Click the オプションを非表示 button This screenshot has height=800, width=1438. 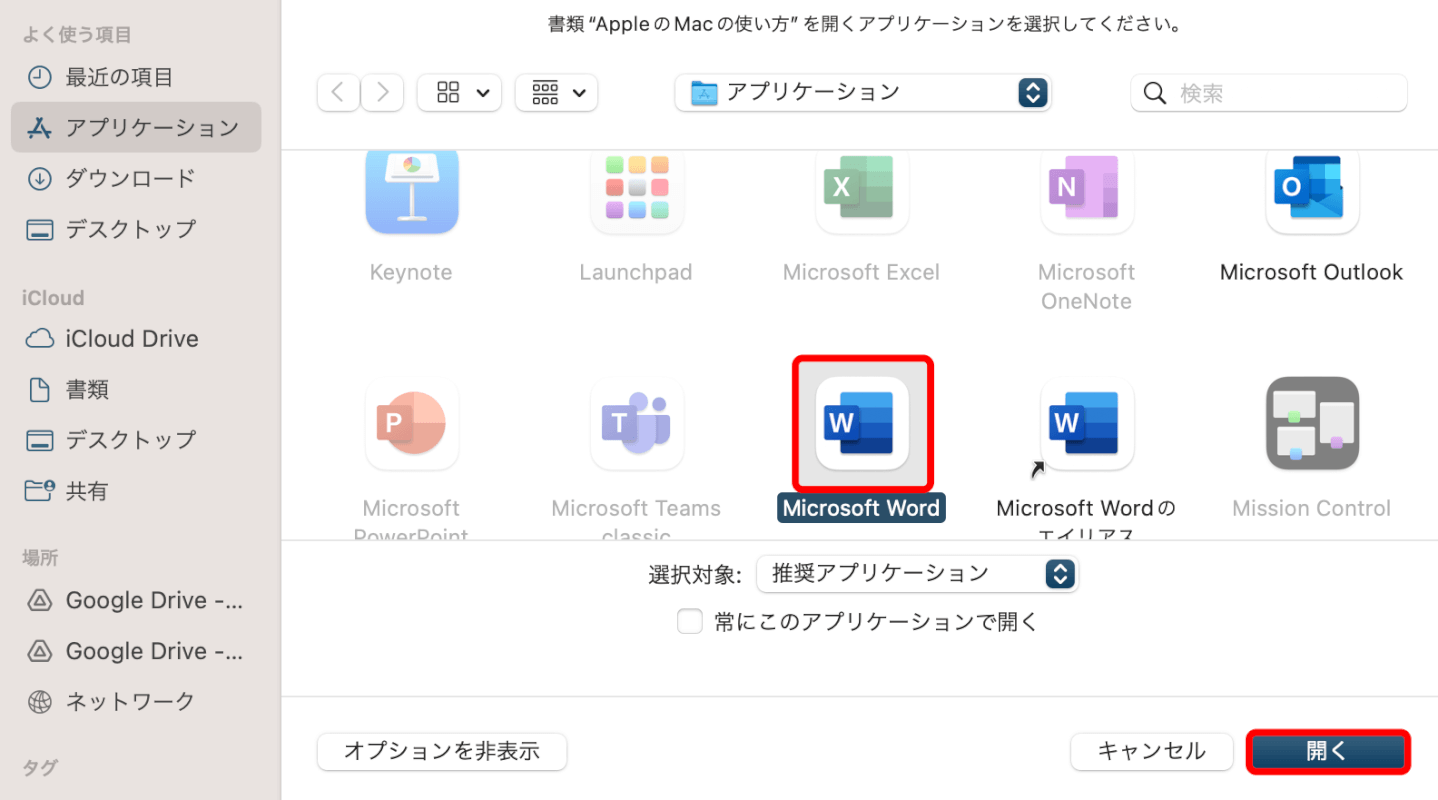(442, 751)
